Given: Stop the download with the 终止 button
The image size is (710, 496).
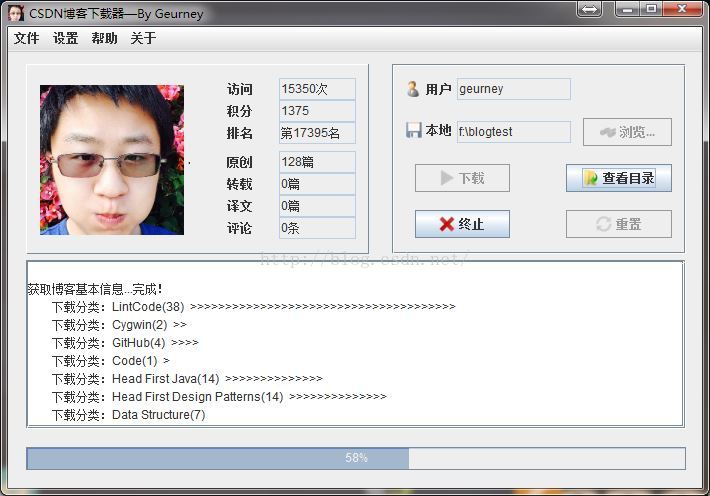Looking at the screenshot, I should pyautogui.click(x=462, y=224).
